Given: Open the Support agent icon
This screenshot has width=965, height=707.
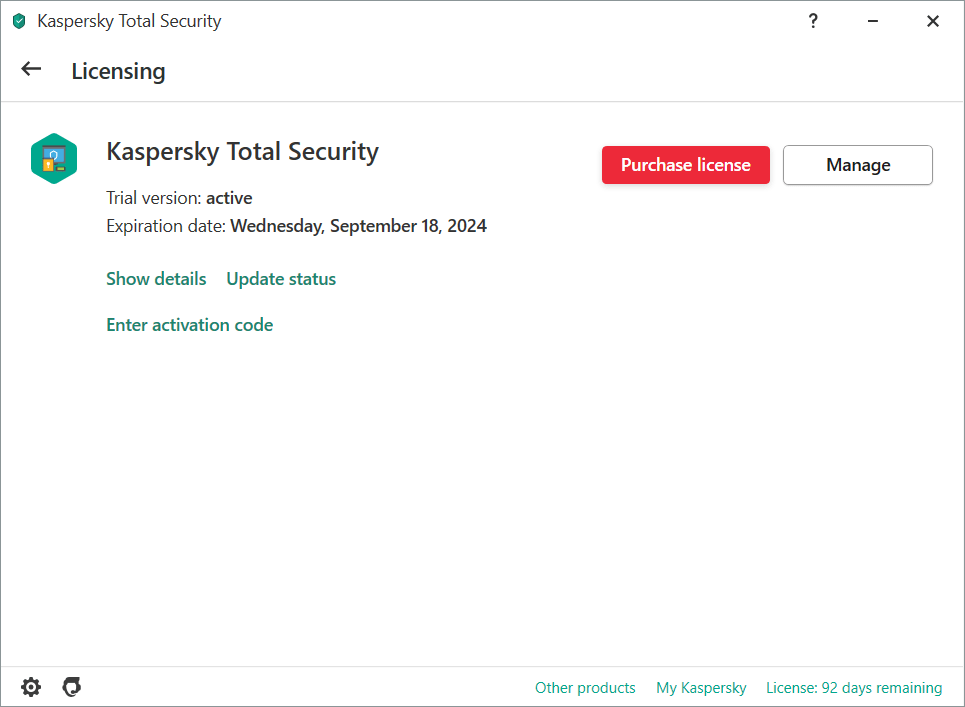Looking at the screenshot, I should [x=71, y=687].
